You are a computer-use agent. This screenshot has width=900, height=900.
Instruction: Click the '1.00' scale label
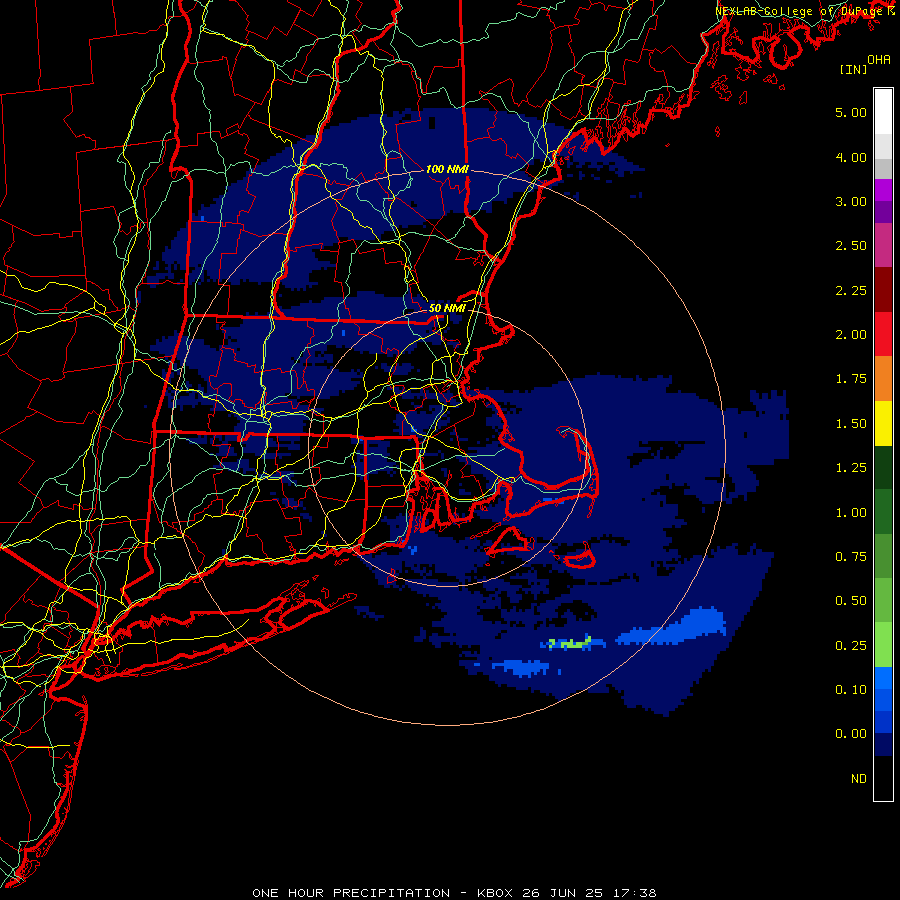pos(851,513)
